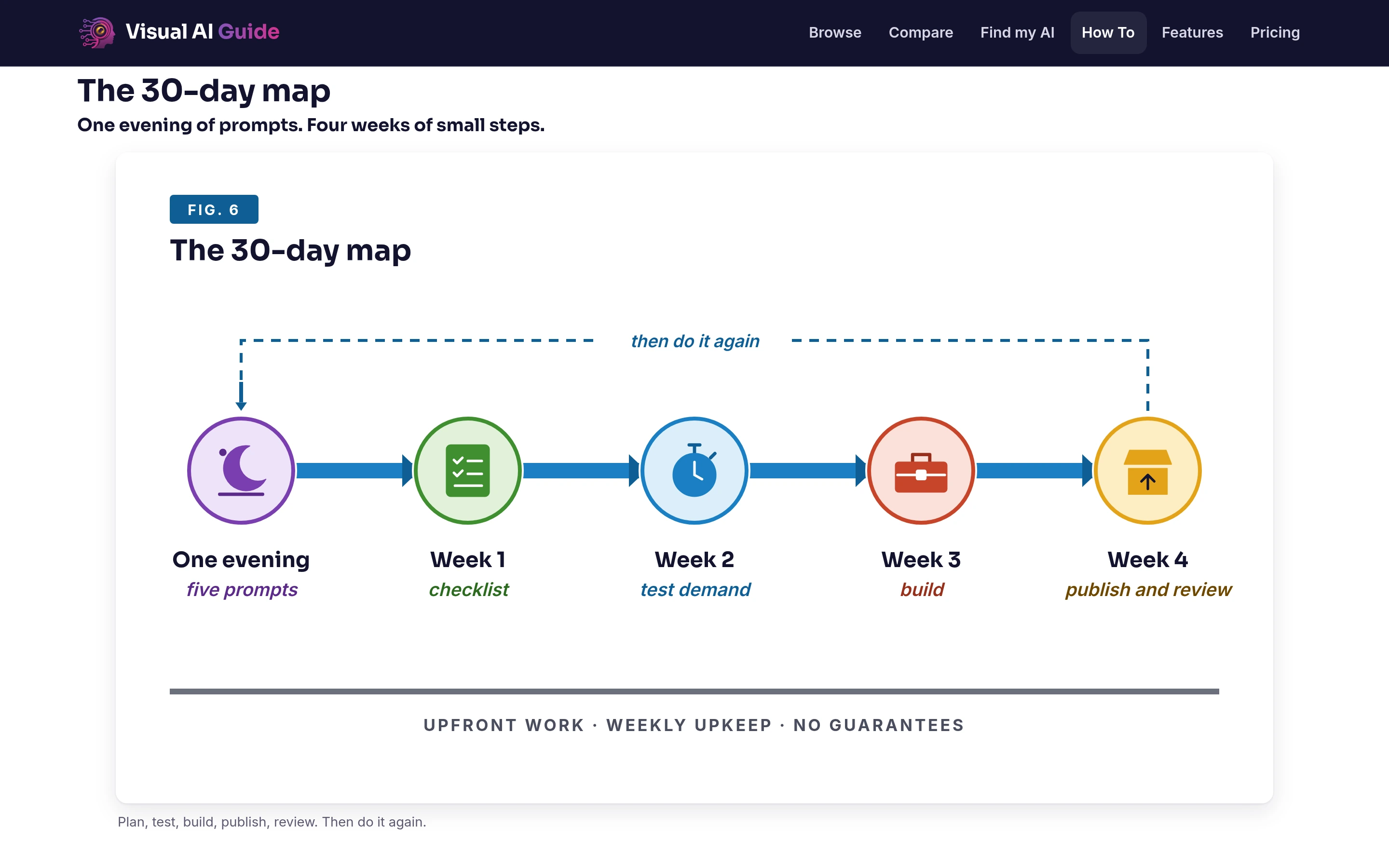Image resolution: width=1389 pixels, height=868 pixels.
Task: Click the 'build' caption under Week 3
Action: 922,590
